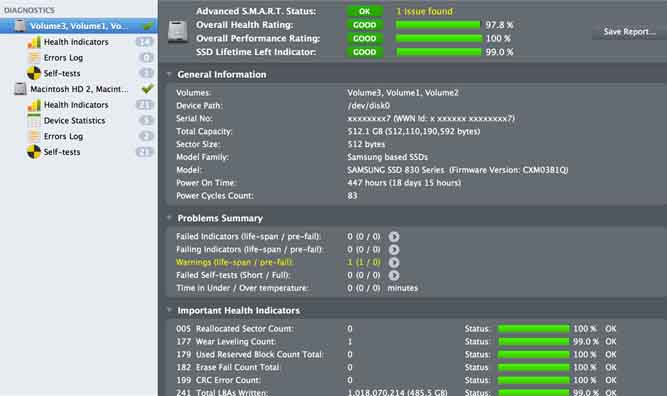Click the '97.8 %' health rating value
667x396 pixels.
click(x=499, y=25)
